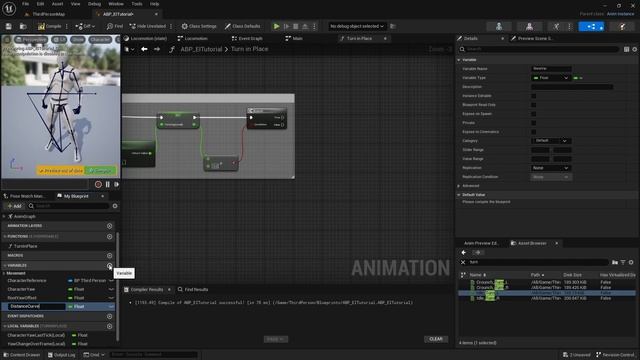Navigate back in graph history
This screenshot has width=640, height=360.
coord(144,49)
